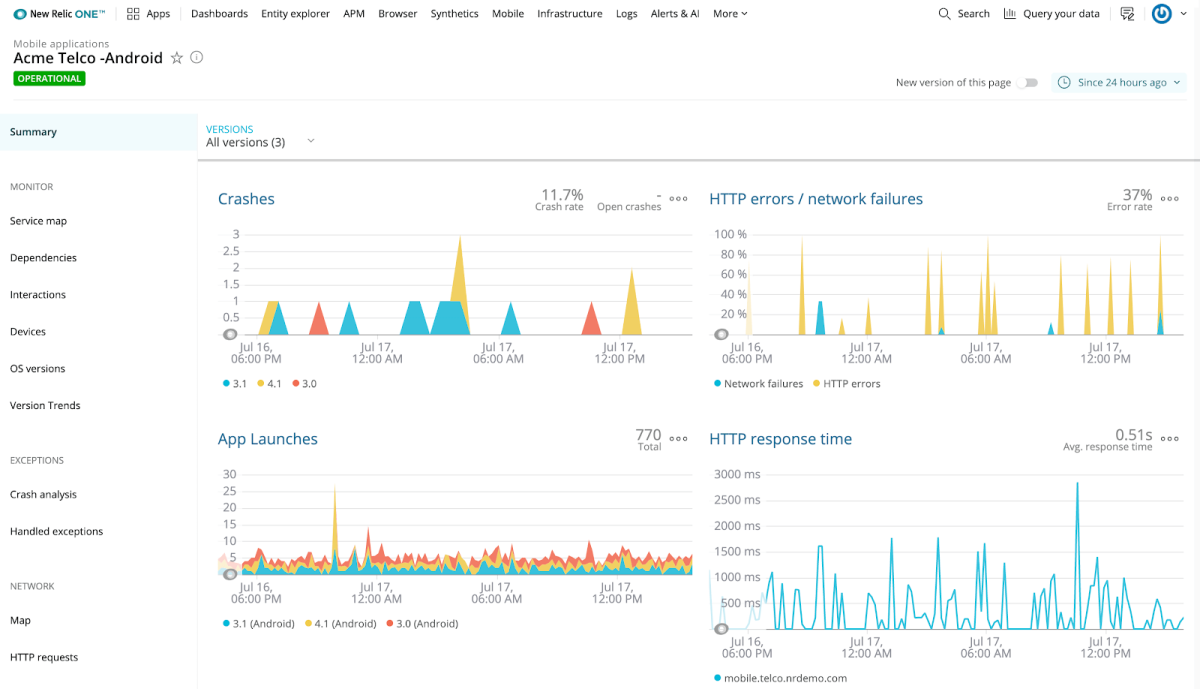Open the Dashboards tab

pos(219,14)
